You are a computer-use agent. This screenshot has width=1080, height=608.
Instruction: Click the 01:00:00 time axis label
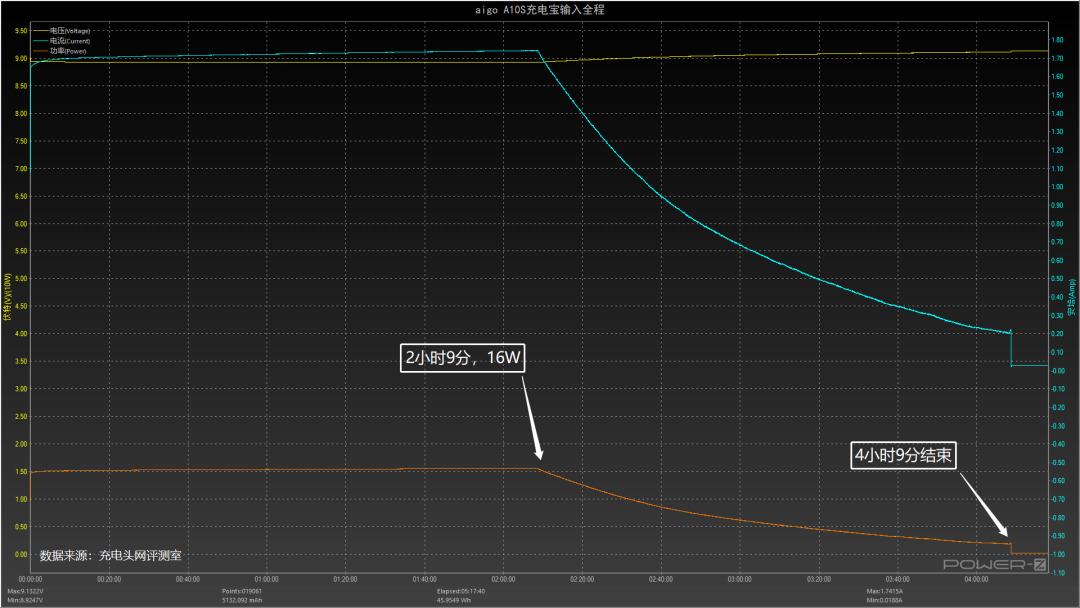[x=267, y=580]
